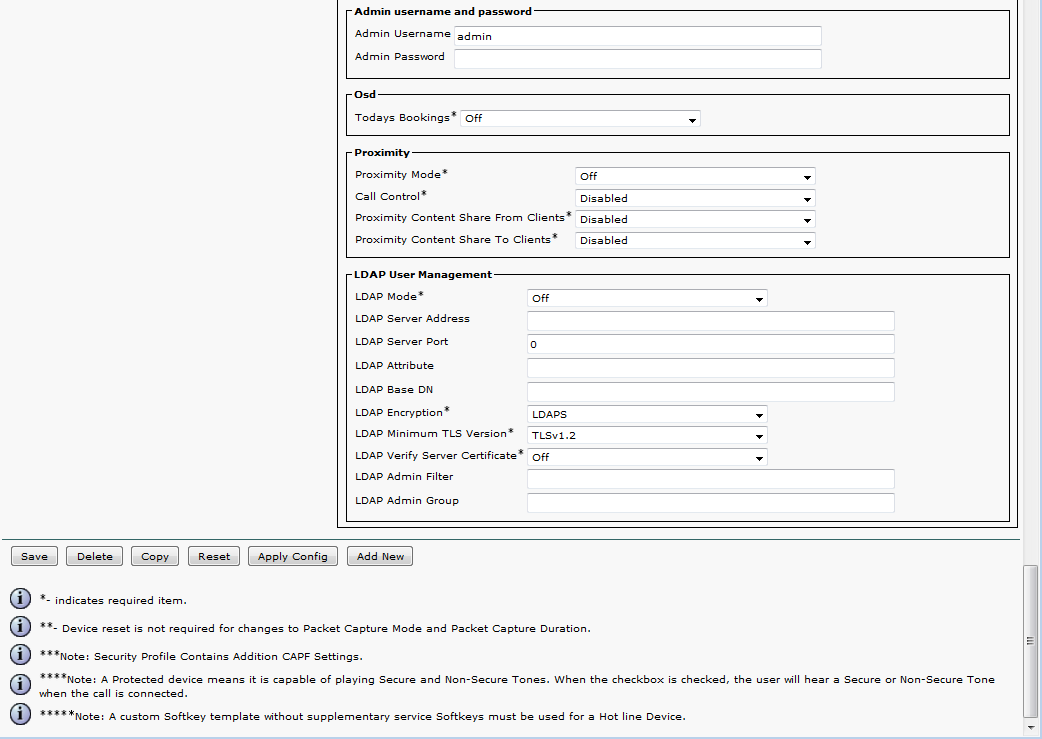Open the Call Control dropdown
Viewport: 1042px width, 739px height.
[695, 198]
